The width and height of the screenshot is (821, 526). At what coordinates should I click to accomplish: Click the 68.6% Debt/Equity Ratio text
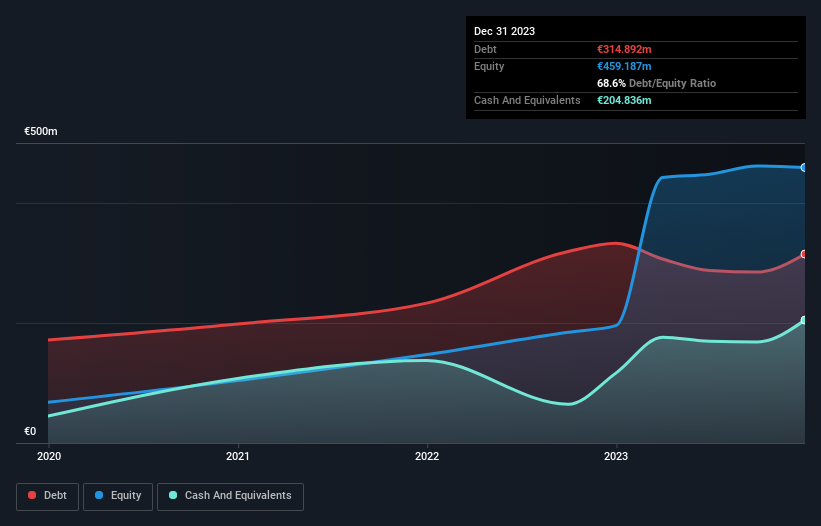tap(656, 83)
